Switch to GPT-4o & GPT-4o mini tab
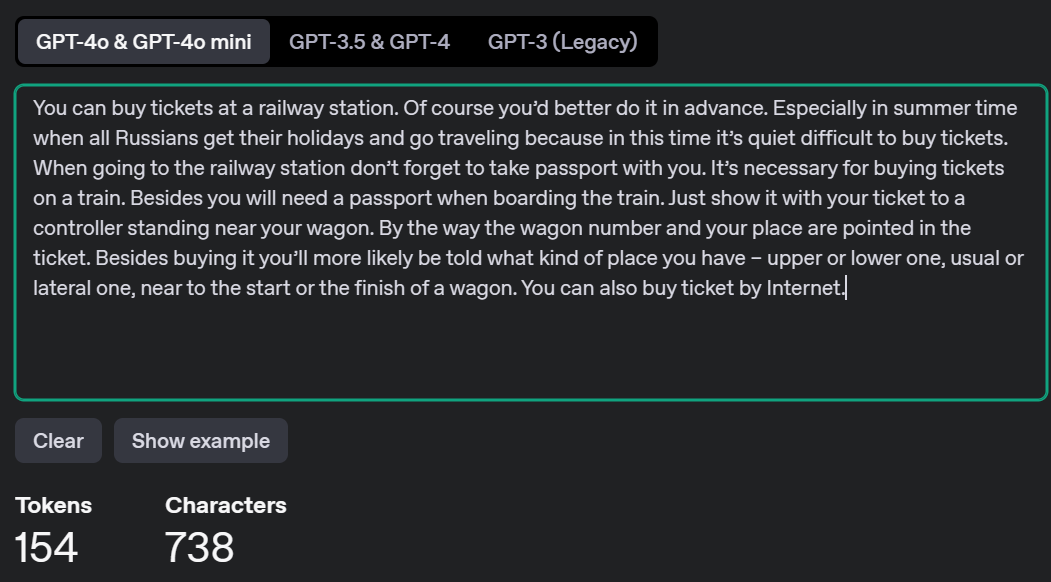The height and width of the screenshot is (582, 1051). tap(143, 42)
